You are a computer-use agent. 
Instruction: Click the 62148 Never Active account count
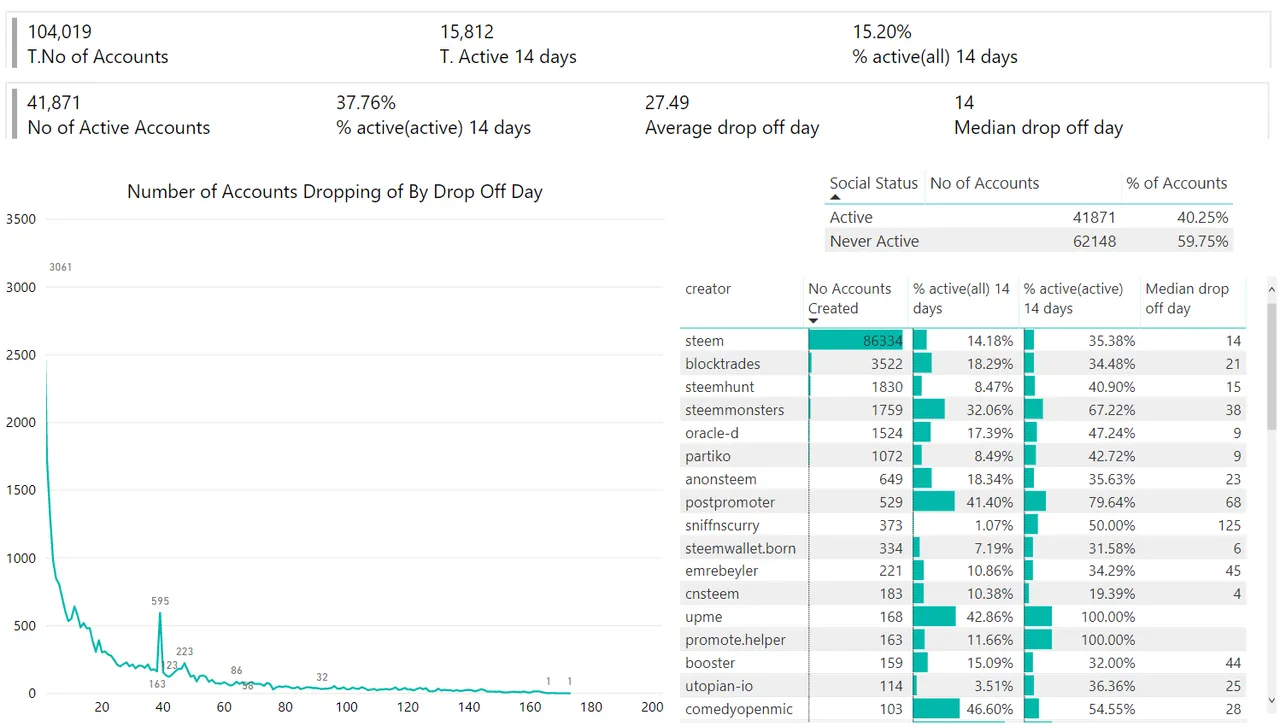(x=1095, y=241)
